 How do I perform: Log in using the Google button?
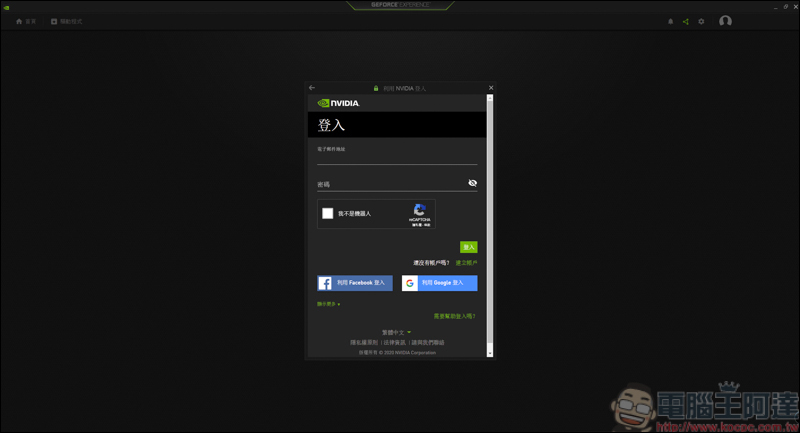click(x=440, y=283)
